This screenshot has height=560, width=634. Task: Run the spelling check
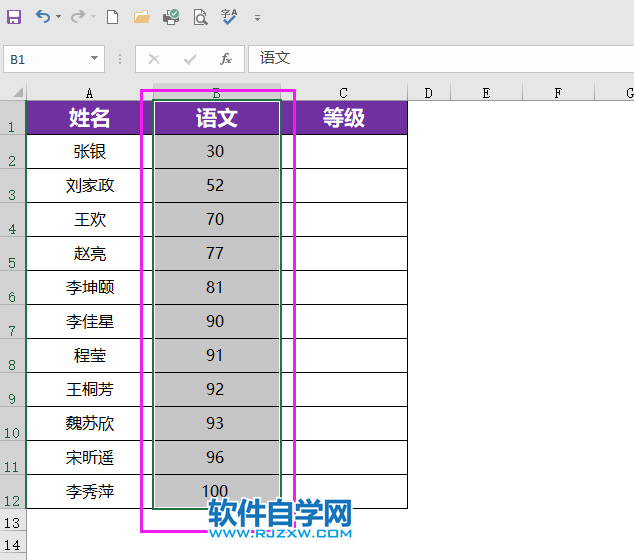229,17
